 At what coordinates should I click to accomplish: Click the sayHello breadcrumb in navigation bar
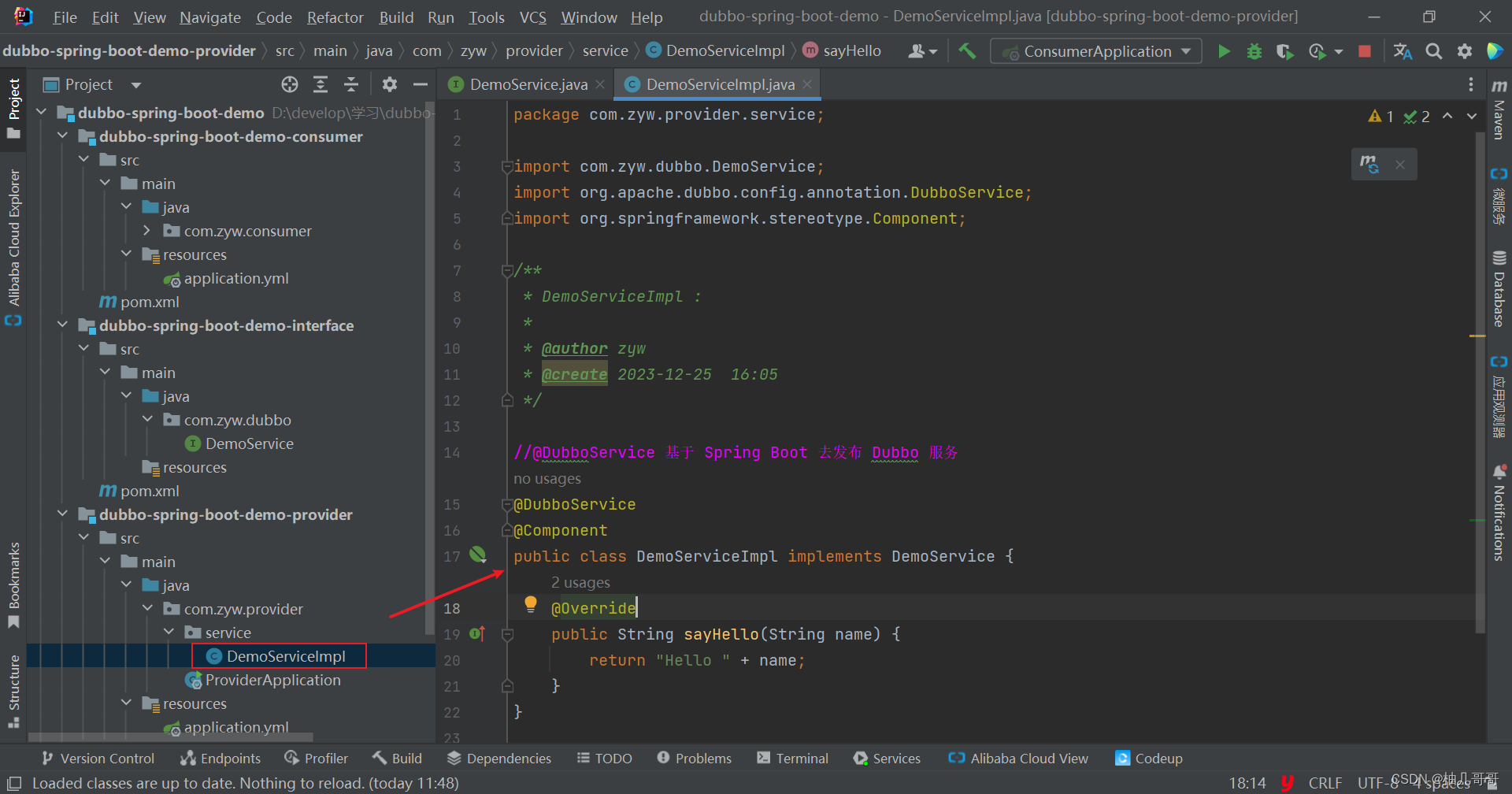tap(843, 51)
